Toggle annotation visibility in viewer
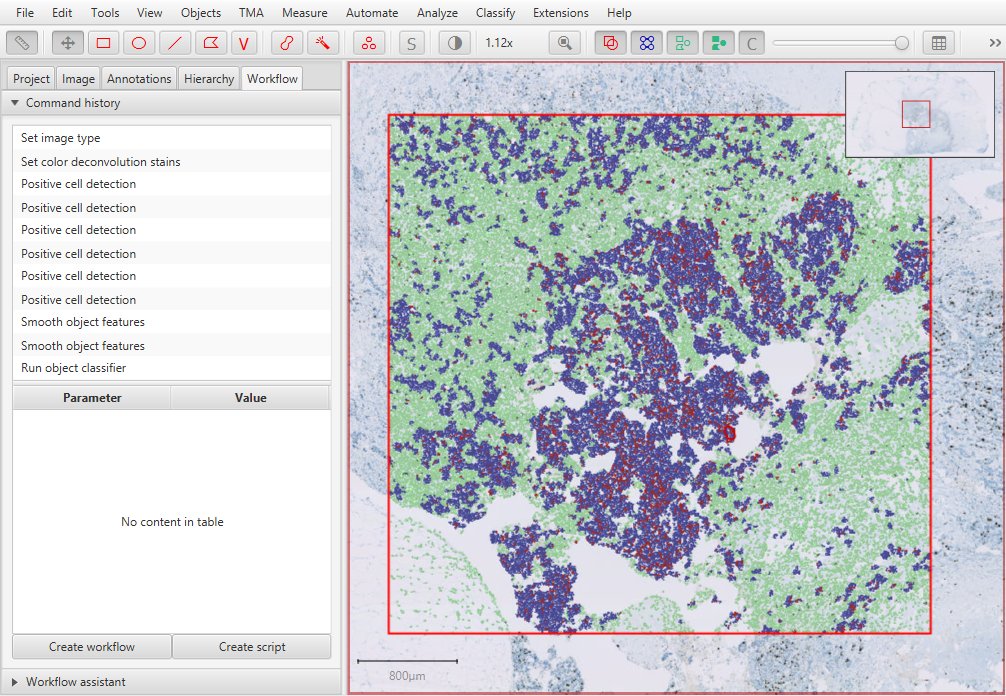 click(x=611, y=43)
